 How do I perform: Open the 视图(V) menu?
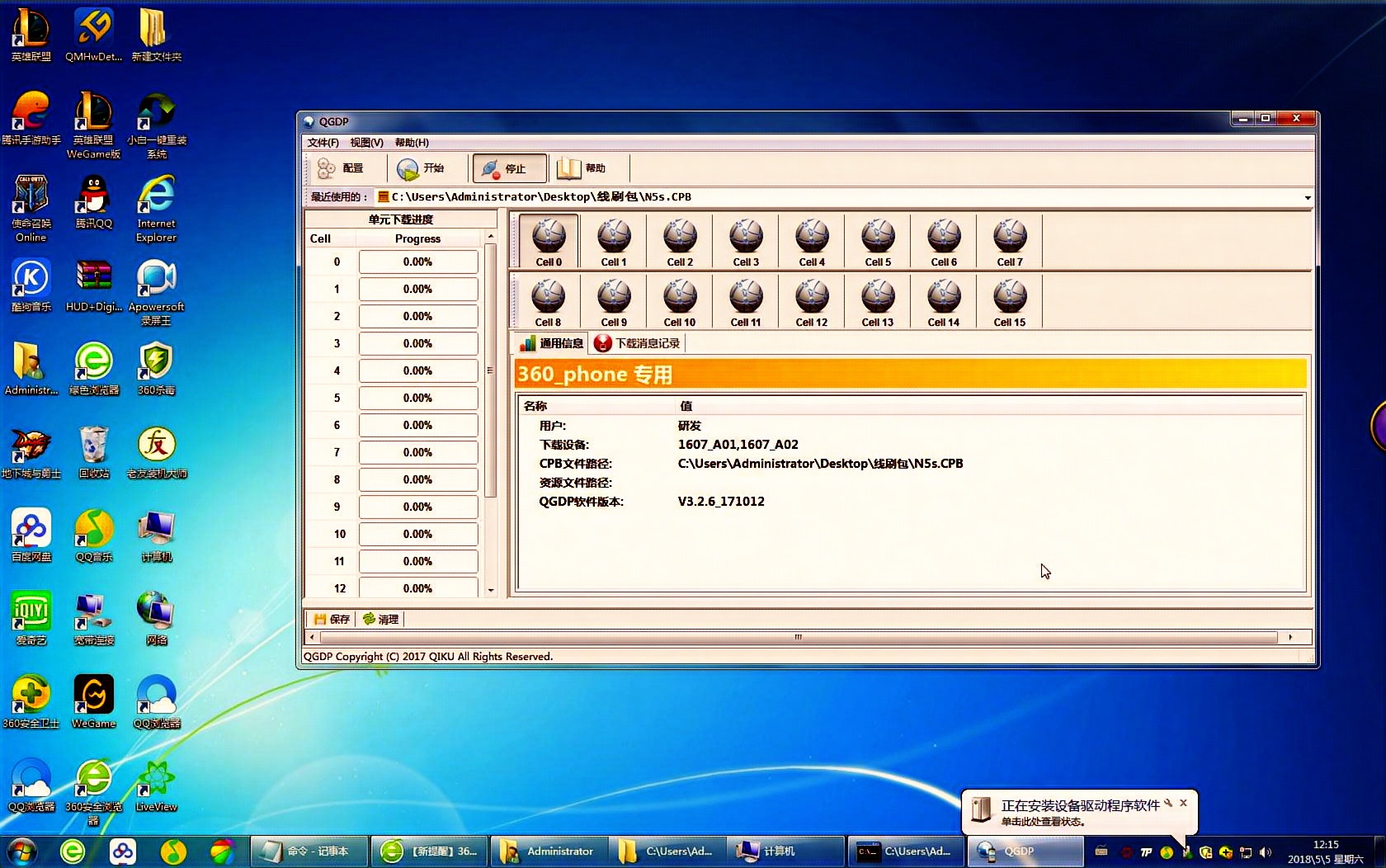(366, 143)
